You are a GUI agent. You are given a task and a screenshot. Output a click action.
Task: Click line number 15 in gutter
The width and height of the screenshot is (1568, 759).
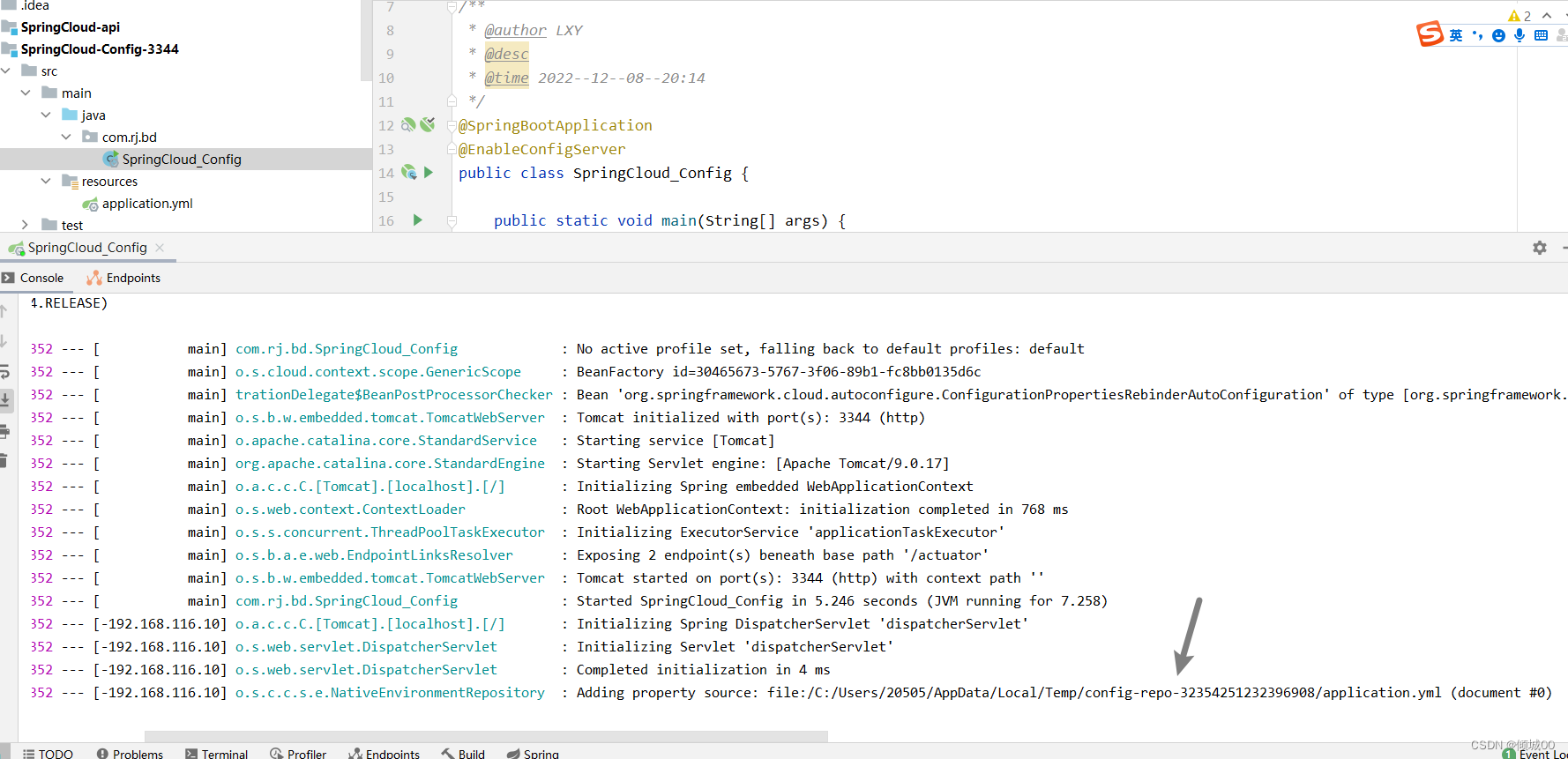tap(386, 197)
